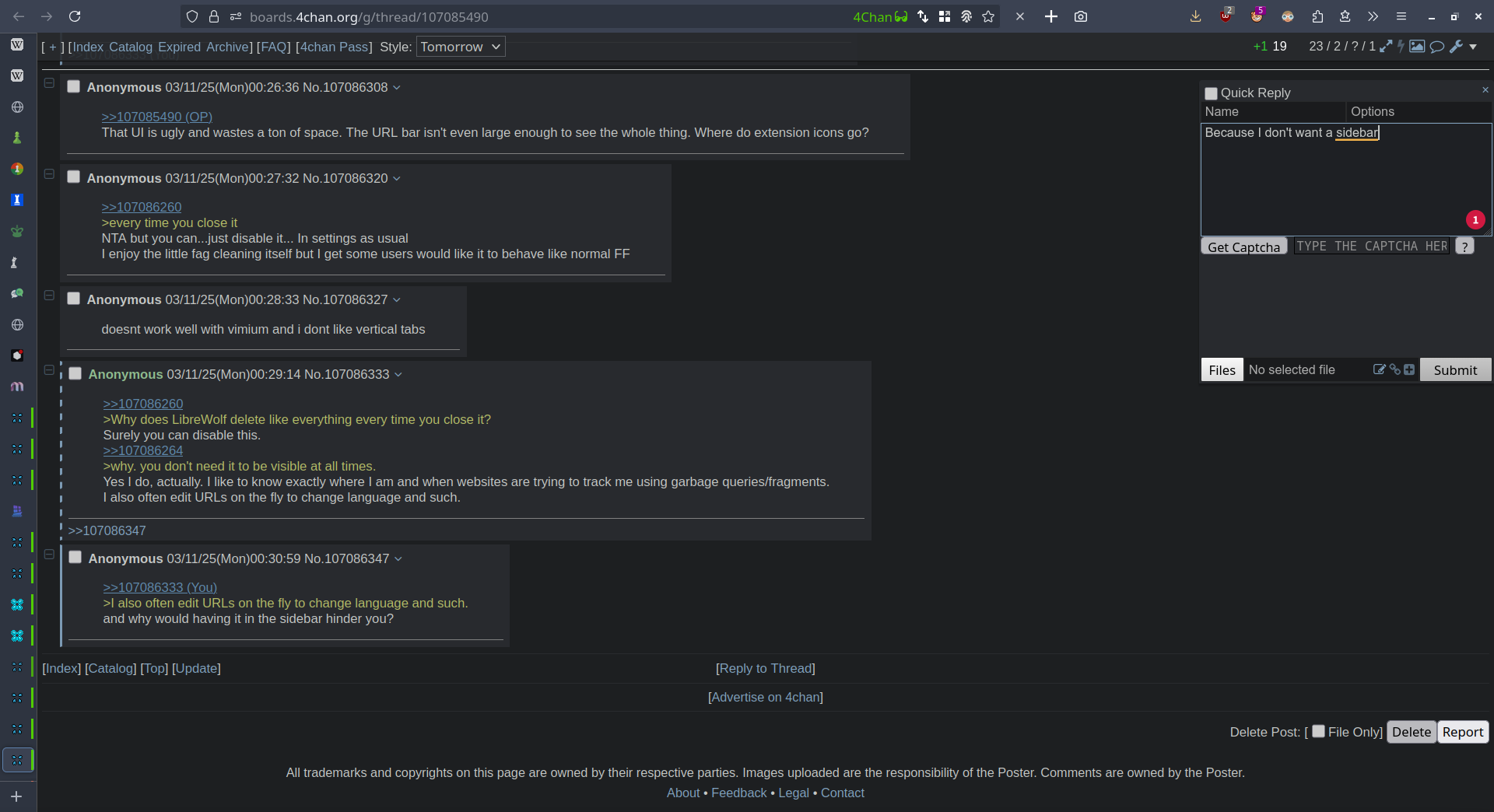Toggle the quick reply speech bubble icon
Screen dimensions: 1494x812
pos(1437,47)
